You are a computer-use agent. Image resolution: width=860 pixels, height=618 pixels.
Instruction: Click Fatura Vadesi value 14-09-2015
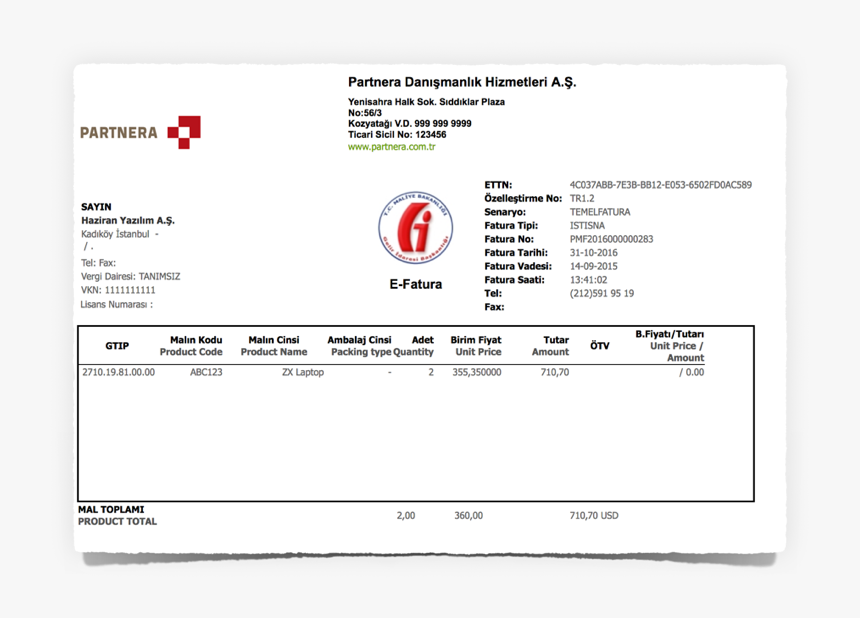[x=593, y=267]
